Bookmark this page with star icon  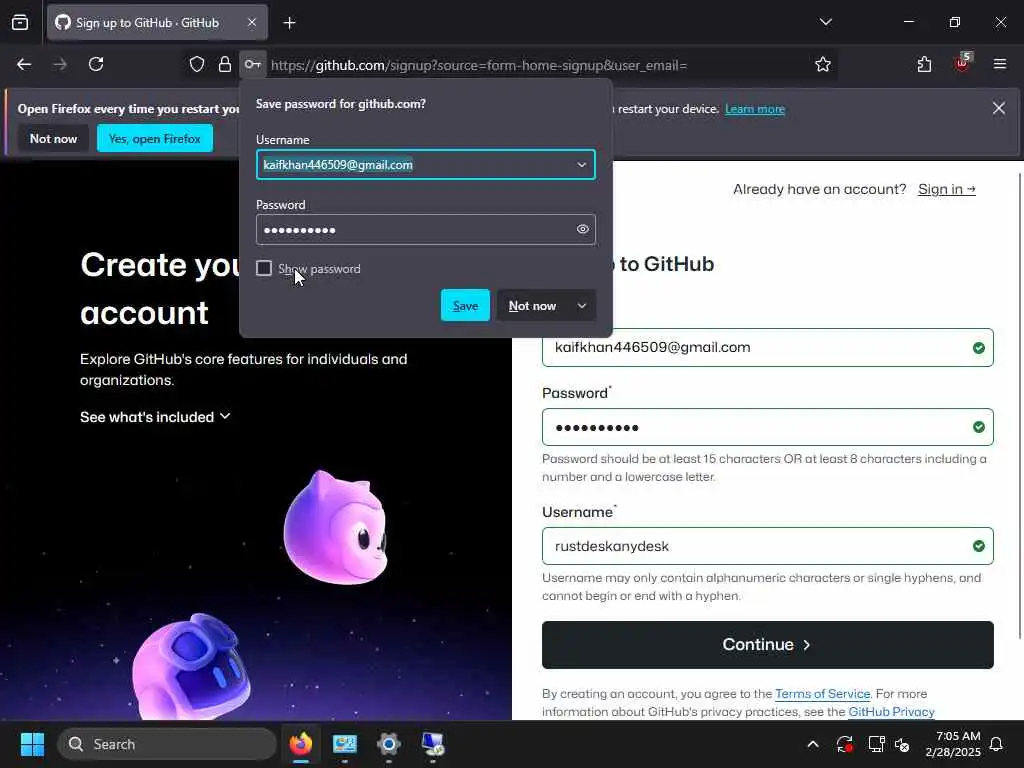(823, 65)
